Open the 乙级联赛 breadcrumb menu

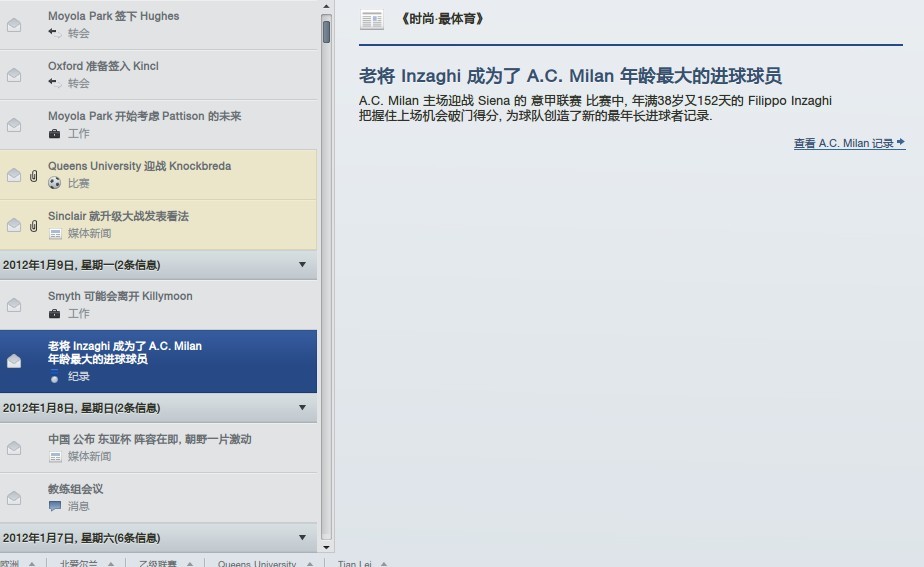[x=166, y=563]
